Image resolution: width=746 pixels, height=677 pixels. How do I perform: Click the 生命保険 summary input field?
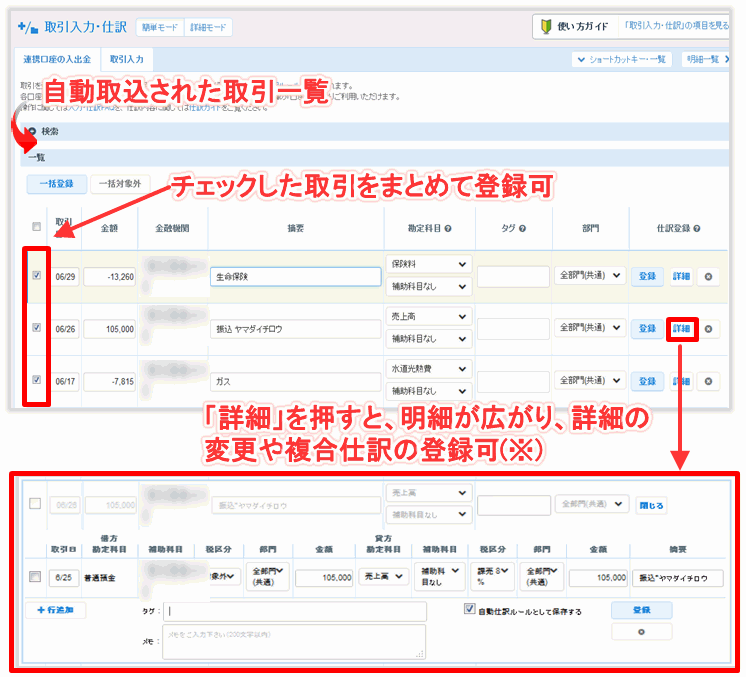click(x=295, y=277)
